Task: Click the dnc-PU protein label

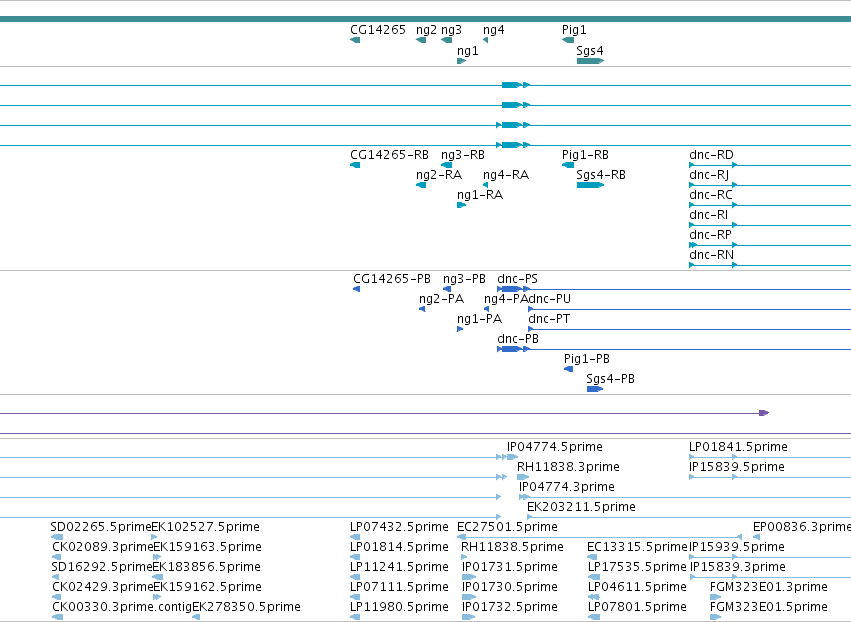Action: point(549,299)
